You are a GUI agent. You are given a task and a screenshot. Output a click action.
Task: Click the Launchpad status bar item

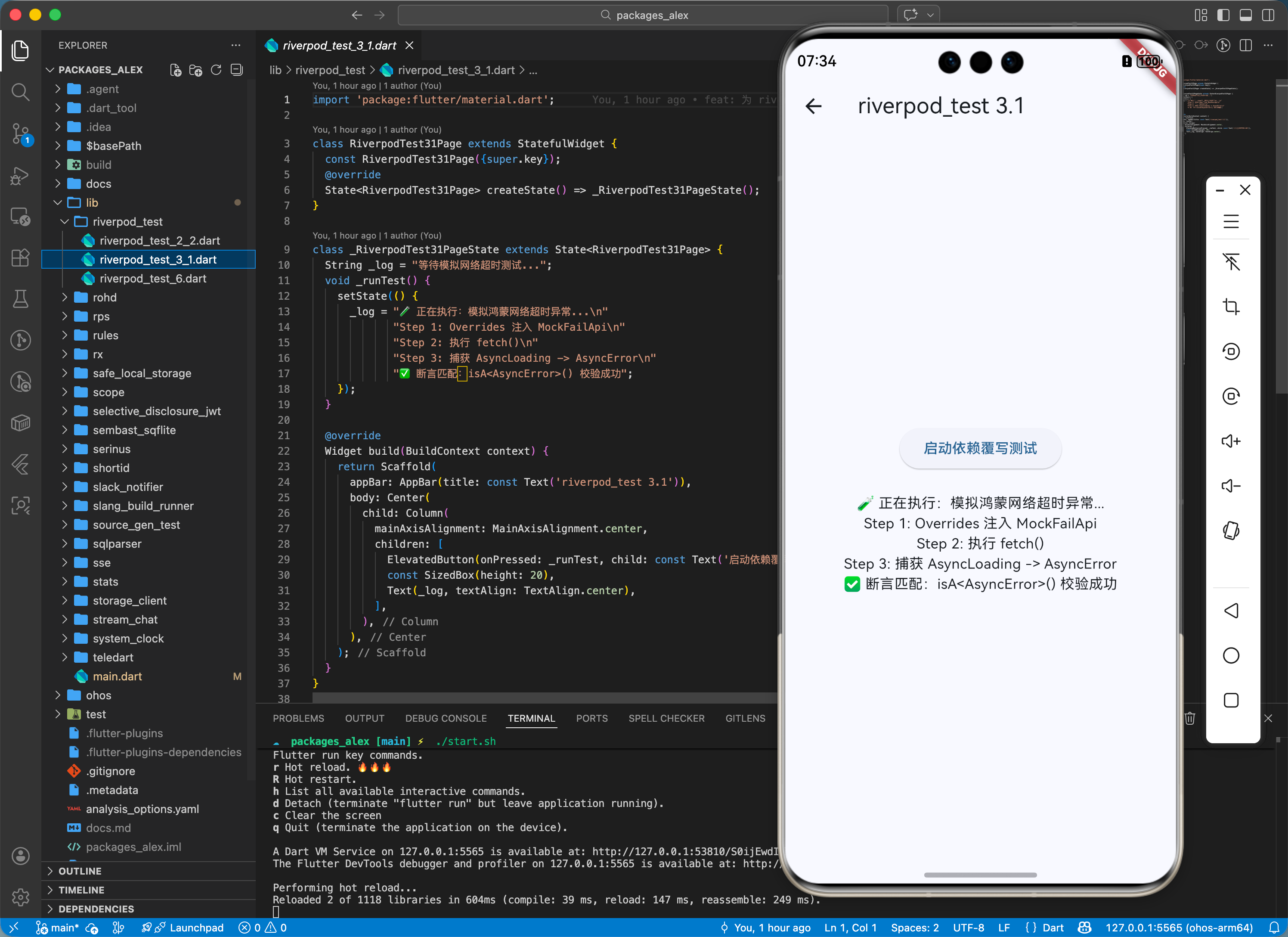coord(196,928)
